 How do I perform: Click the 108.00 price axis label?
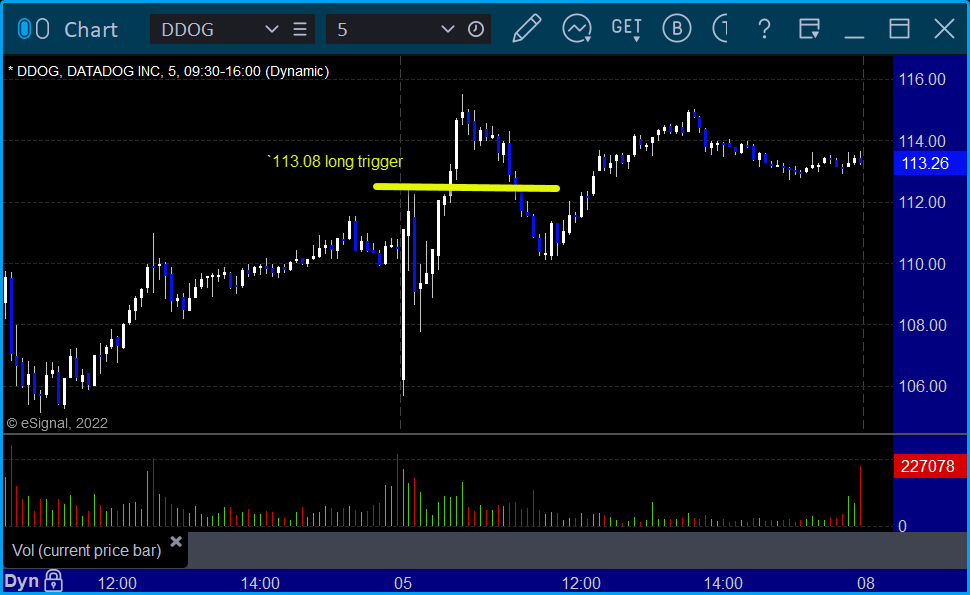[x=922, y=325]
